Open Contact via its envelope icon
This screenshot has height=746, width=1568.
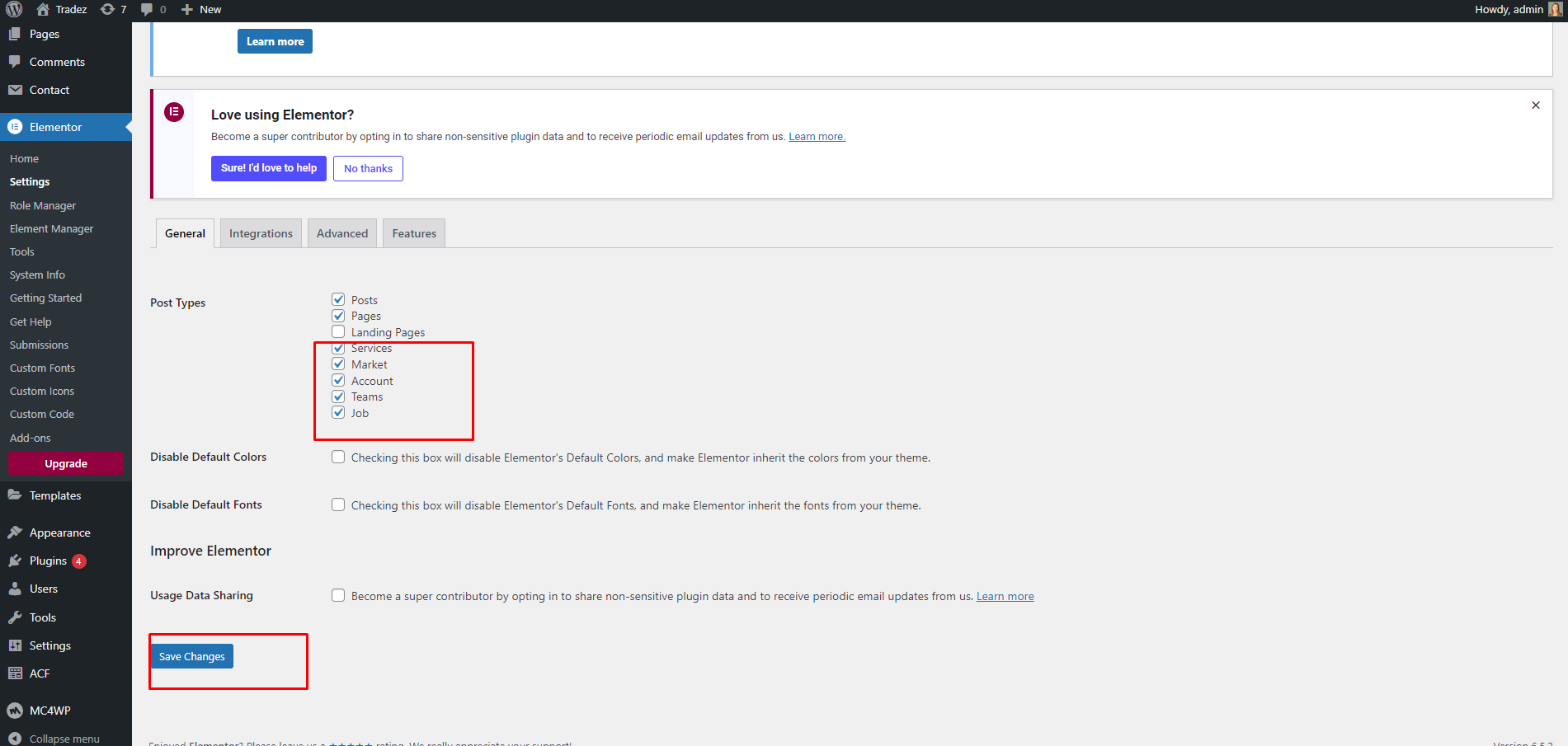pos(15,90)
